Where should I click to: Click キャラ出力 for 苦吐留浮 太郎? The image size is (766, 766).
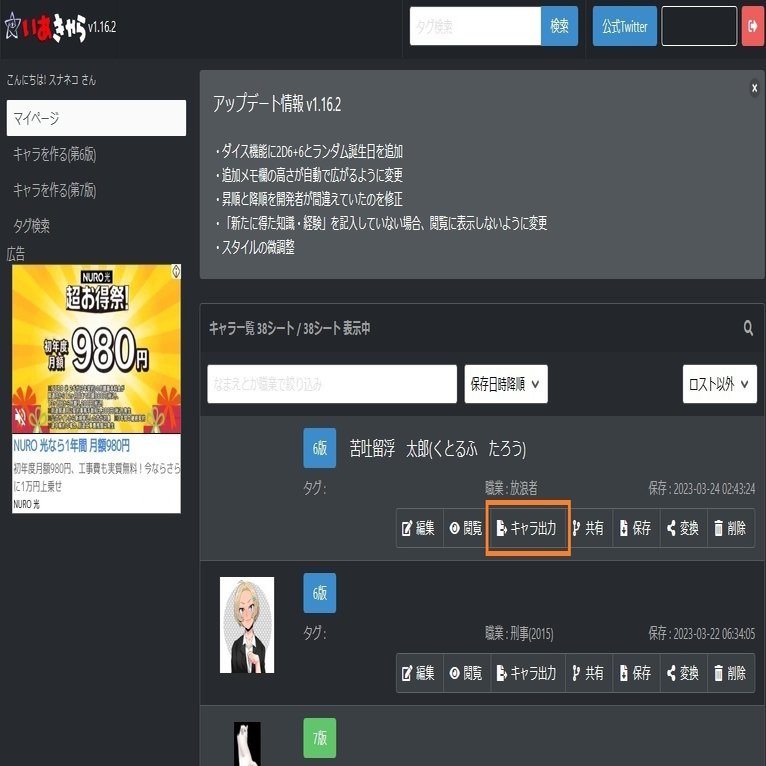528,528
